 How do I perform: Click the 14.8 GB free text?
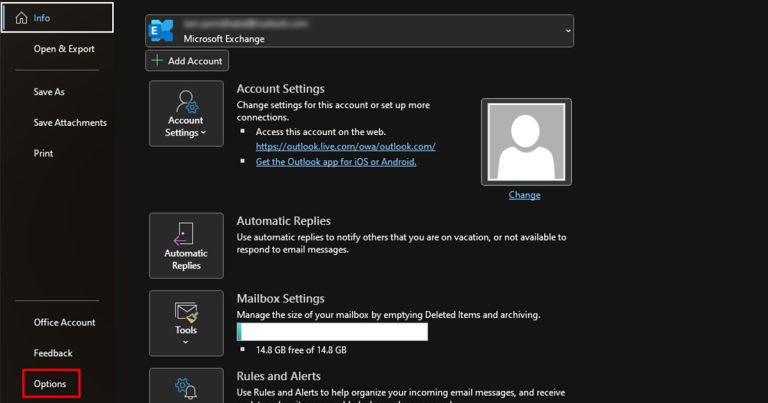301,350
